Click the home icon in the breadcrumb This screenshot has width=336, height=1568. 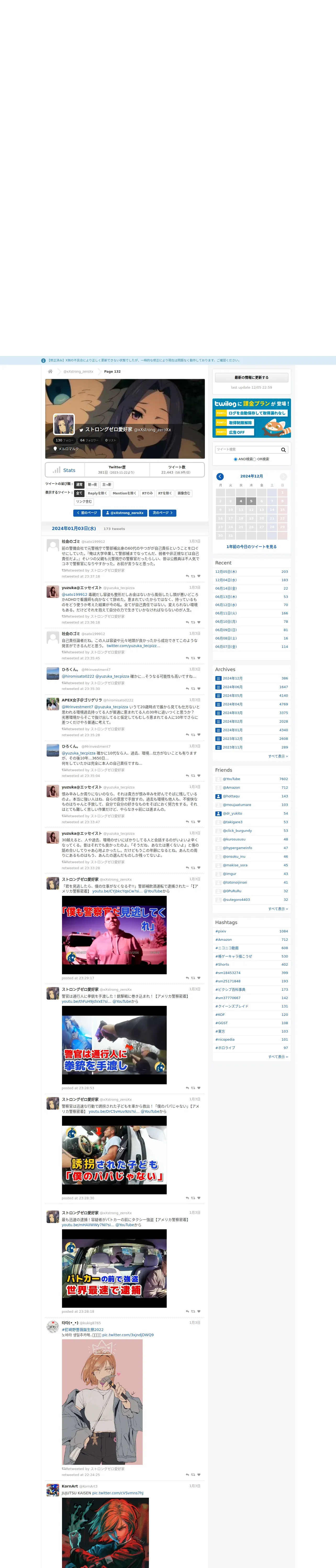coord(50,371)
